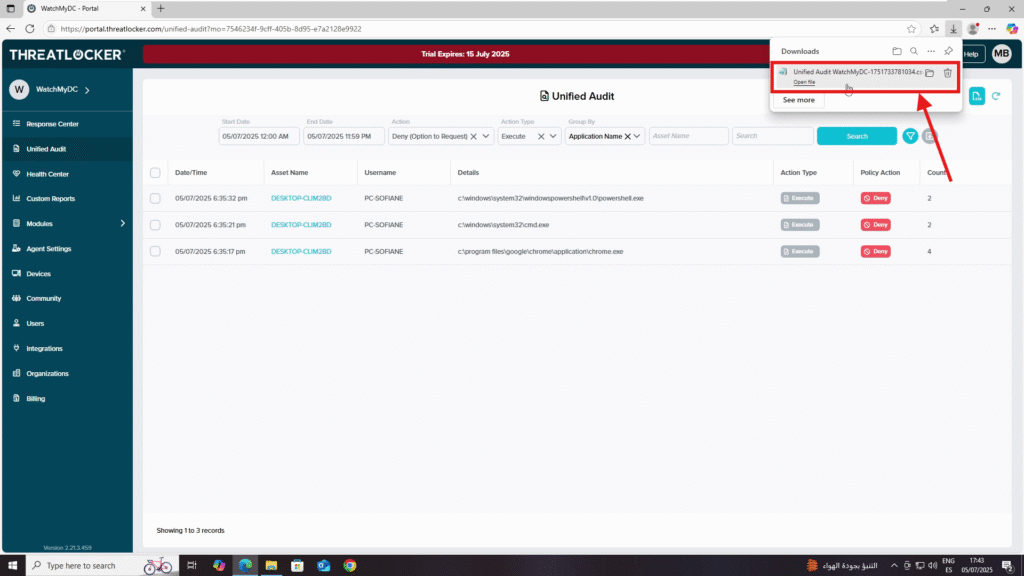The image size is (1024, 576).
Task: Click the export CSV icon button
Action: tap(976, 96)
